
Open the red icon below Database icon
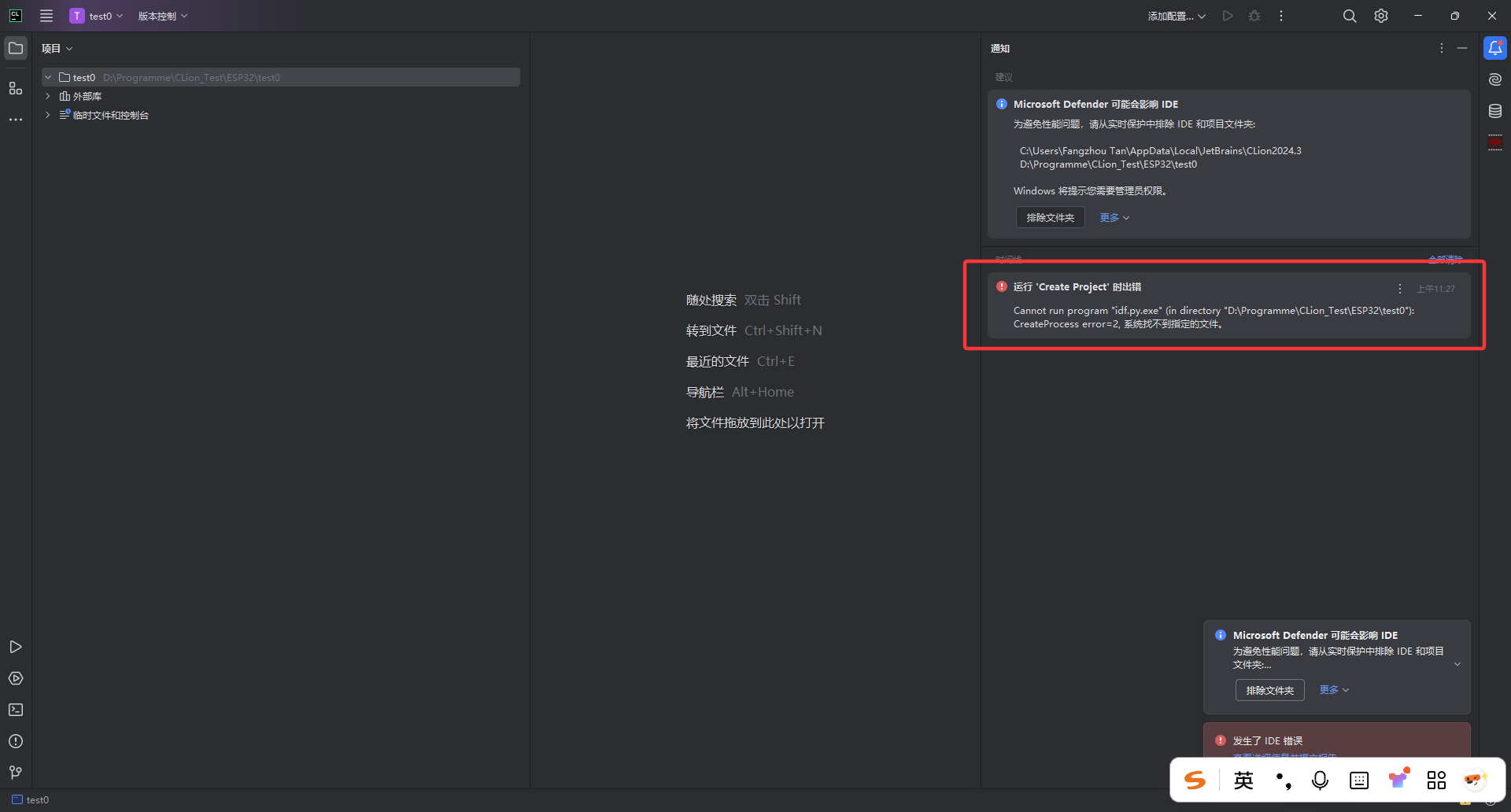click(1495, 142)
